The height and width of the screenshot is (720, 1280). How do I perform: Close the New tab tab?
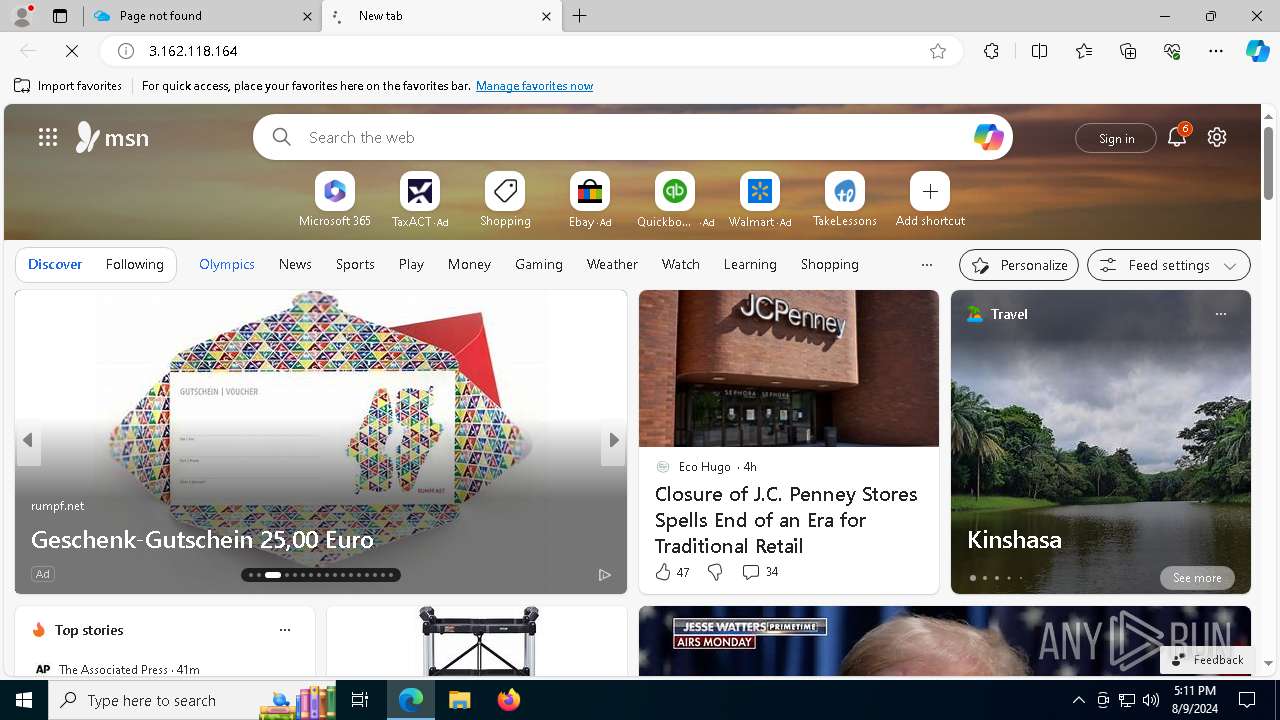pyautogui.click(x=547, y=16)
